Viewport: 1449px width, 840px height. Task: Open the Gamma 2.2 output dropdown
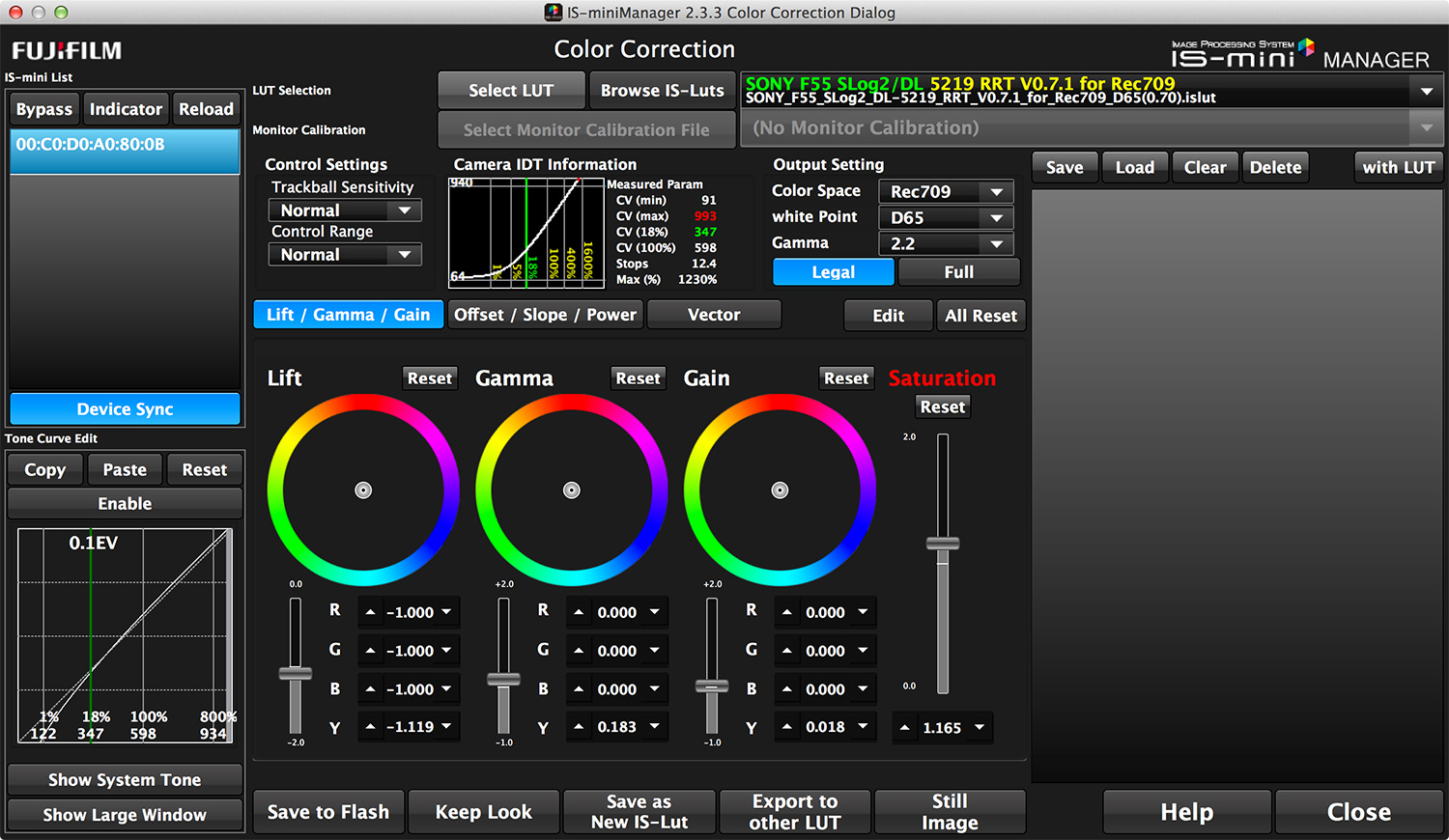click(945, 244)
